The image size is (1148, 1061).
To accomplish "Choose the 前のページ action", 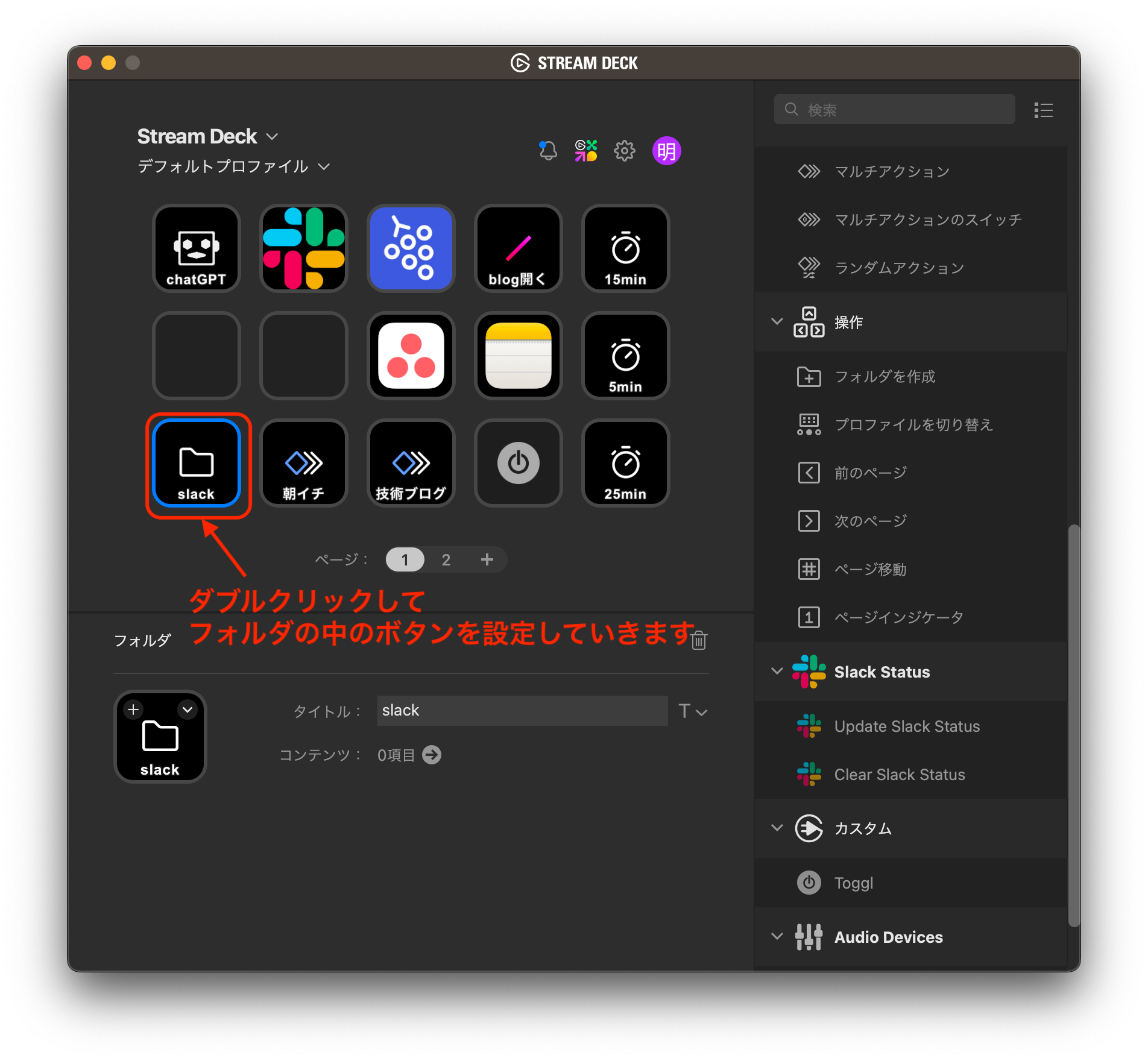I will click(910, 473).
